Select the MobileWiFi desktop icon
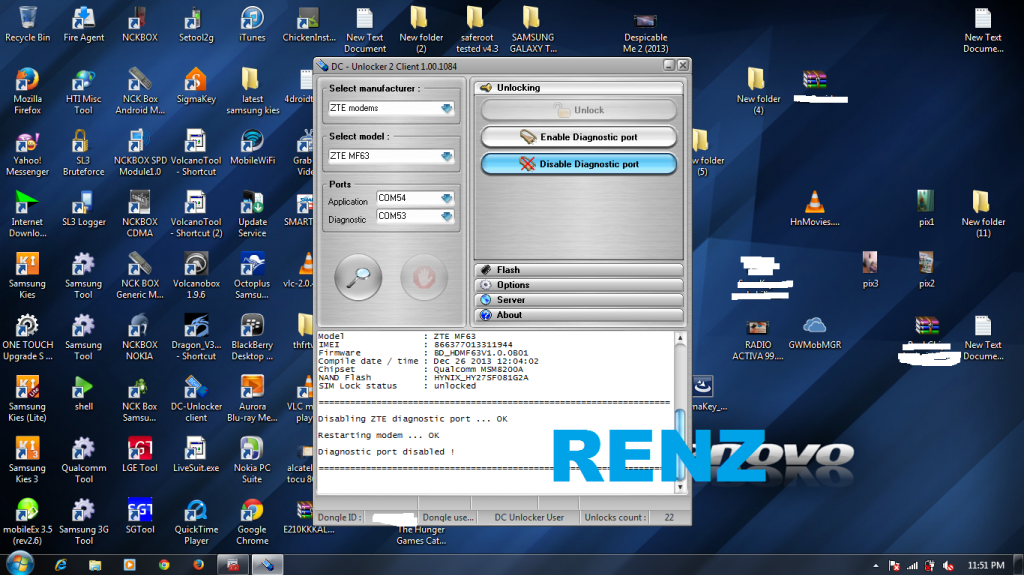 (x=252, y=148)
